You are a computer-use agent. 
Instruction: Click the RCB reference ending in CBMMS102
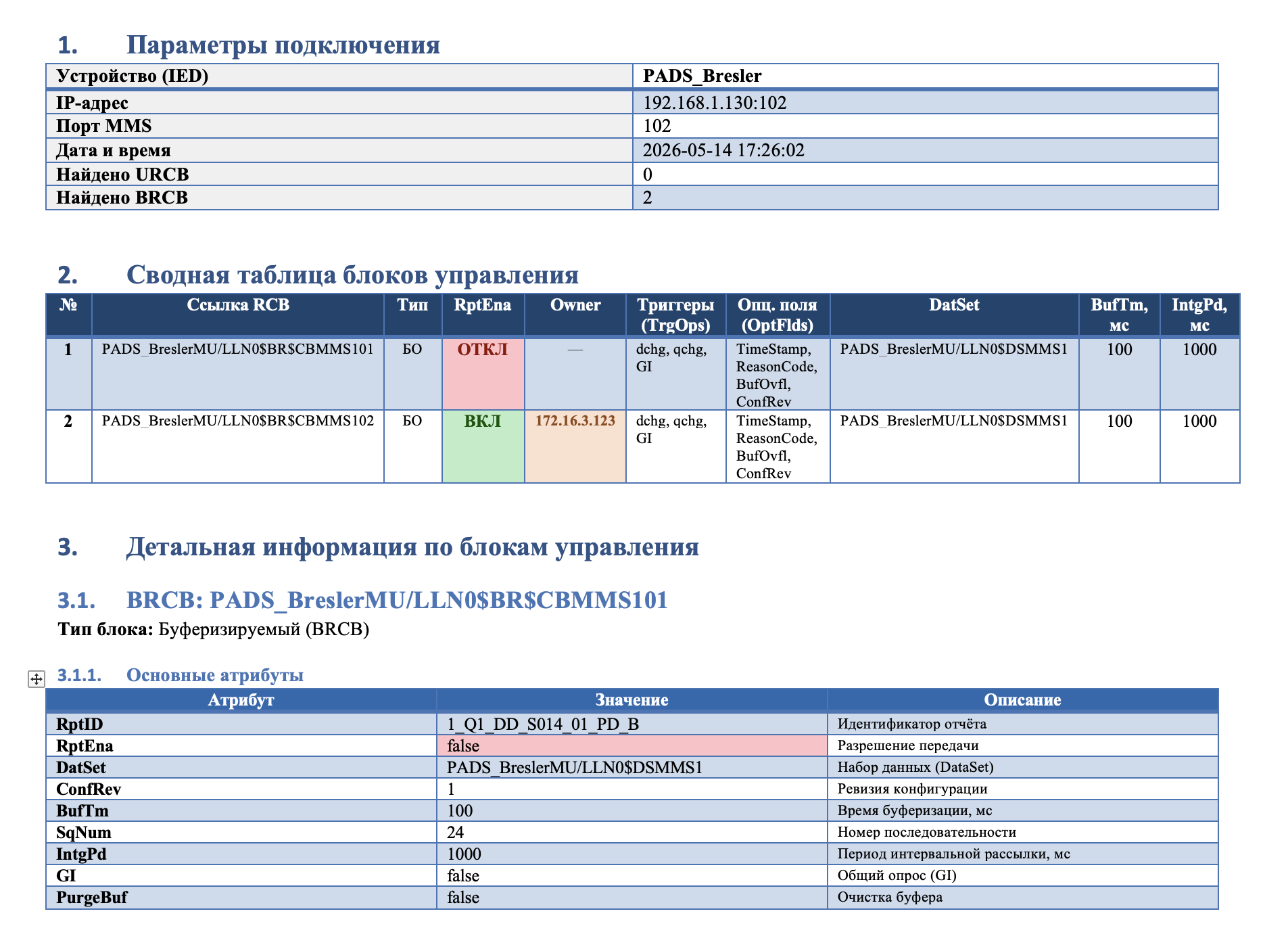tap(238, 421)
